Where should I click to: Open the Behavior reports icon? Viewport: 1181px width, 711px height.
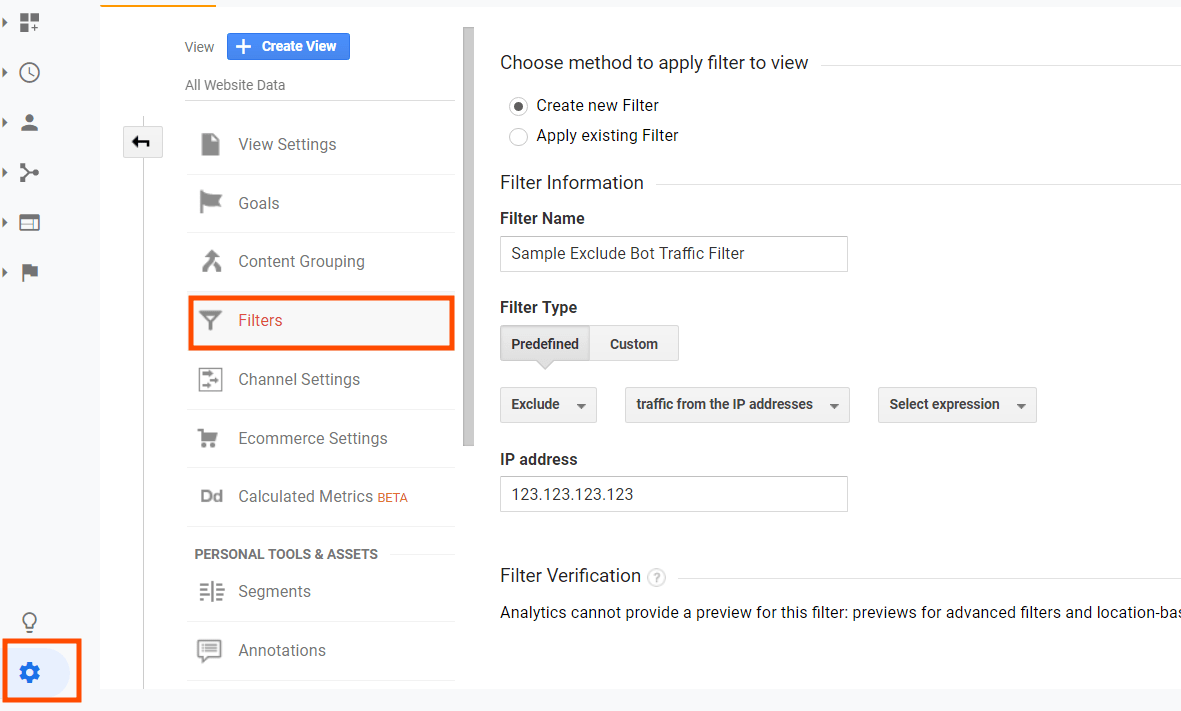(29, 221)
